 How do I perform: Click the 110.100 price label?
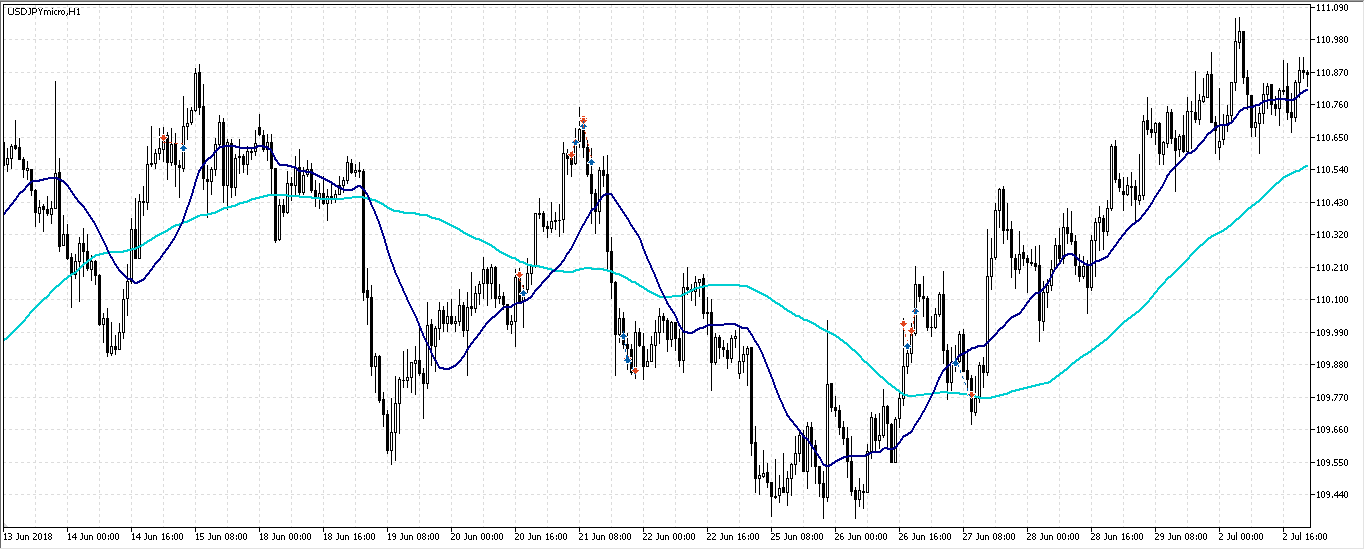(x=1333, y=300)
